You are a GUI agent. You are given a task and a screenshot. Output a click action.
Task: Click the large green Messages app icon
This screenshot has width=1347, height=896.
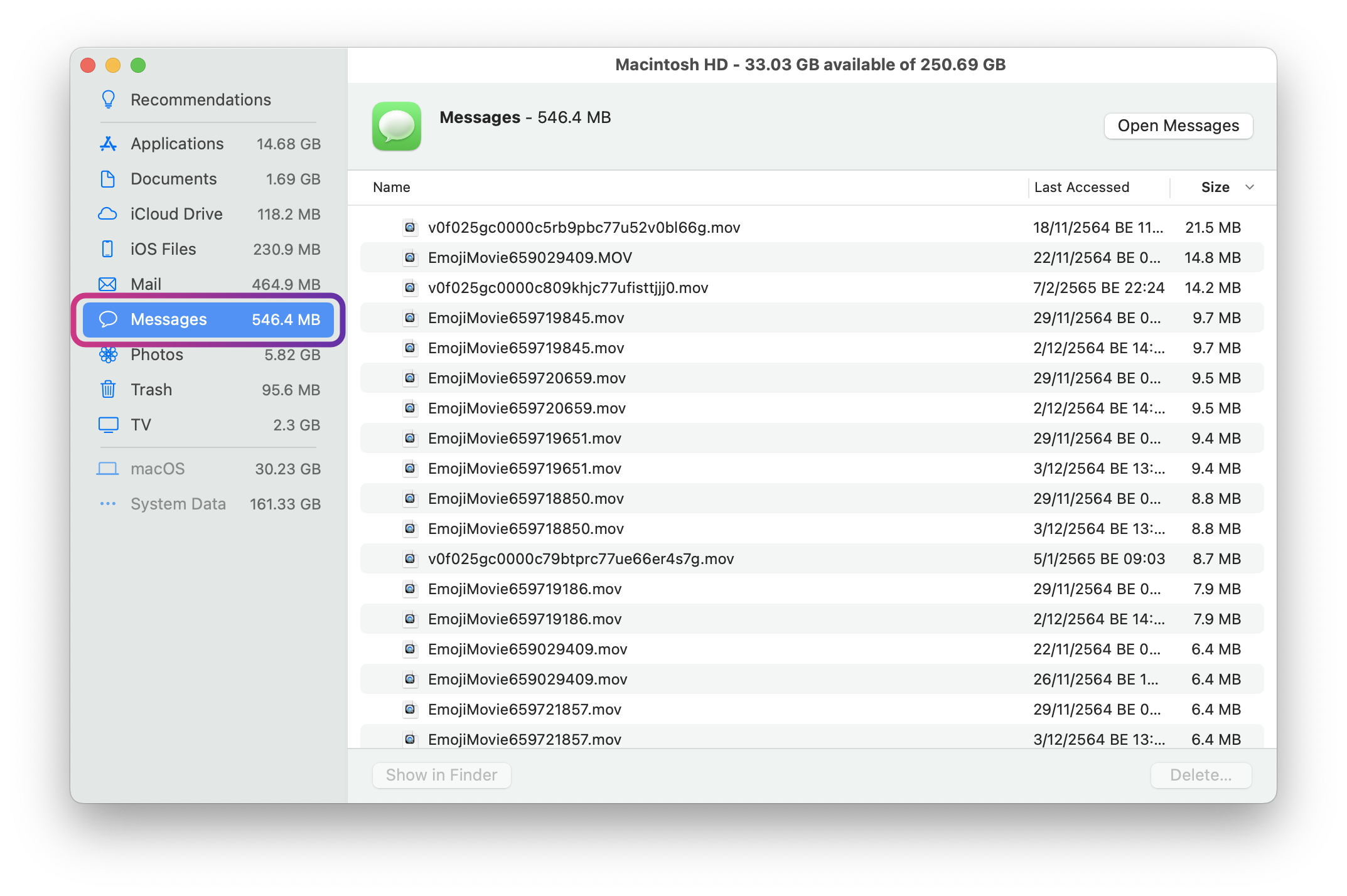pyautogui.click(x=396, y=126)
